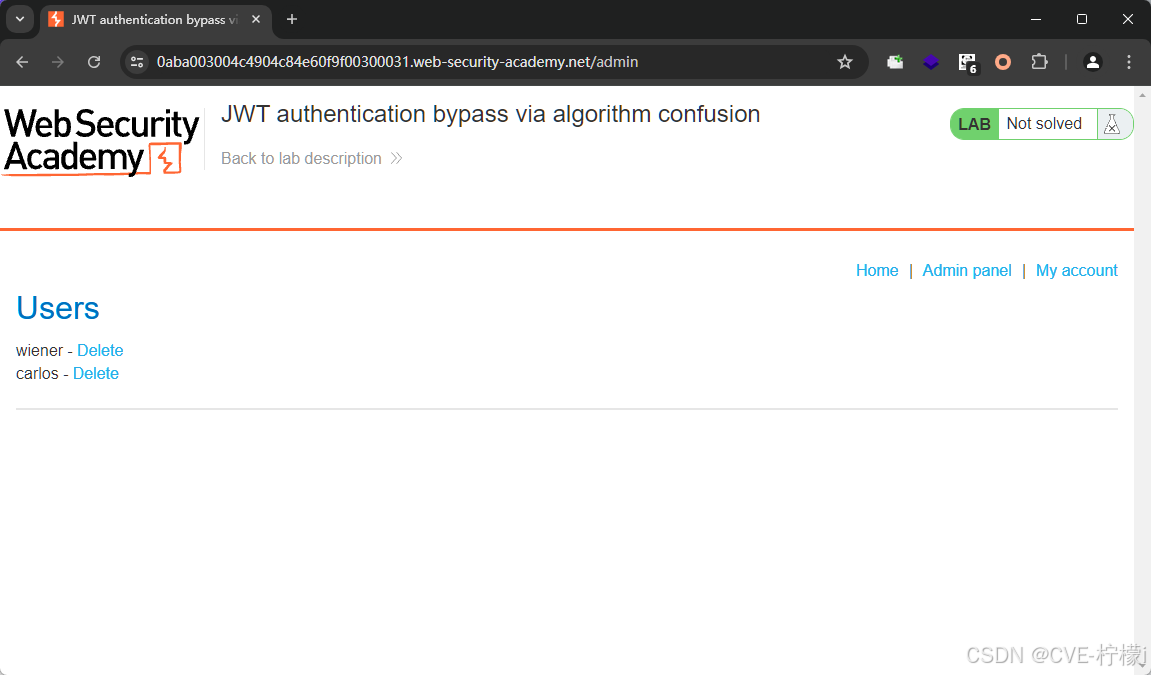Screen dimensions: 1151x675
Task: Open the Chrome three-dot menu
Action: 1129,62
